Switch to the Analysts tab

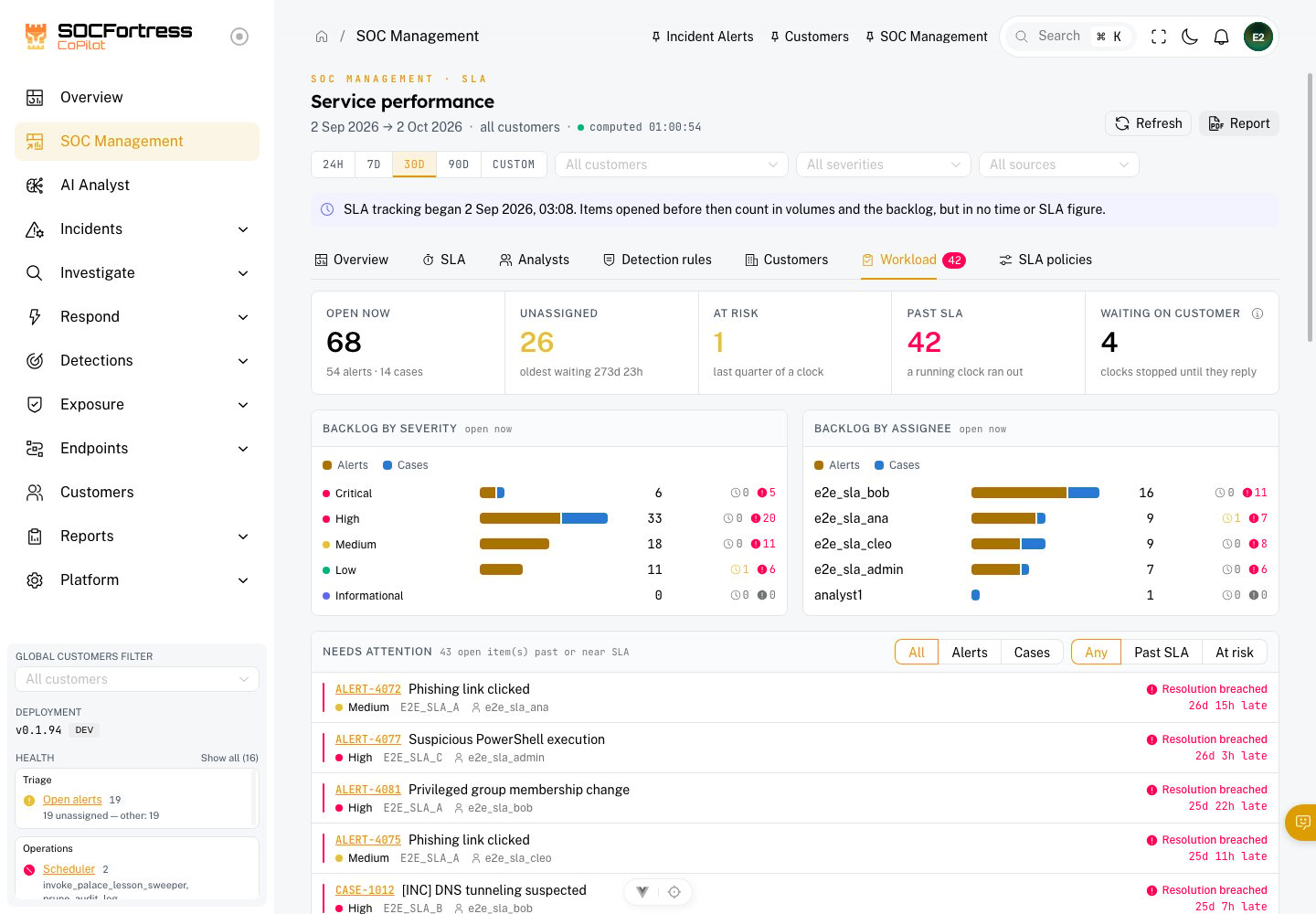click(x=535, y=260)
